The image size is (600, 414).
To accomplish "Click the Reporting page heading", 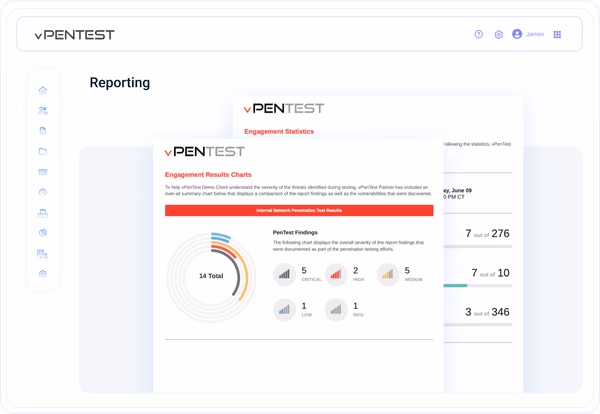I will [120, 83].
